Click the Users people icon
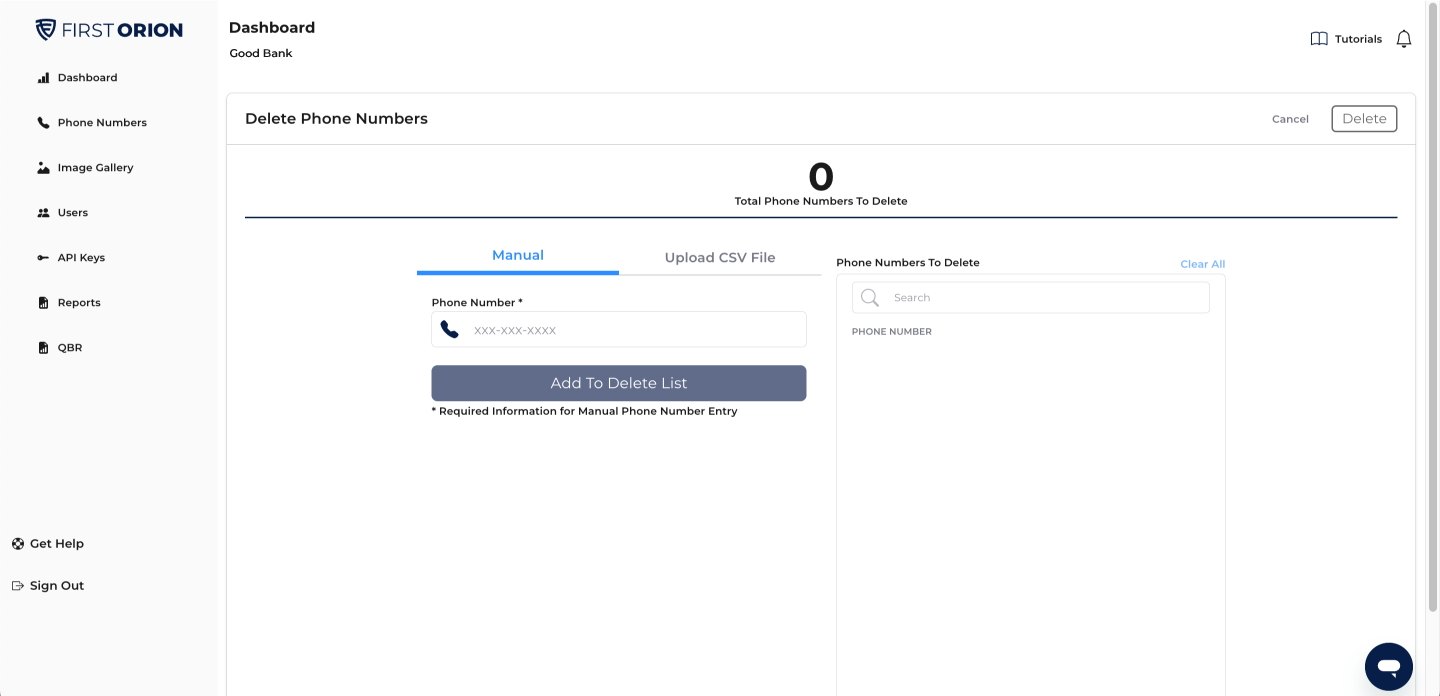The width and height of the screenshot is (1440, 696). [43, 213]
